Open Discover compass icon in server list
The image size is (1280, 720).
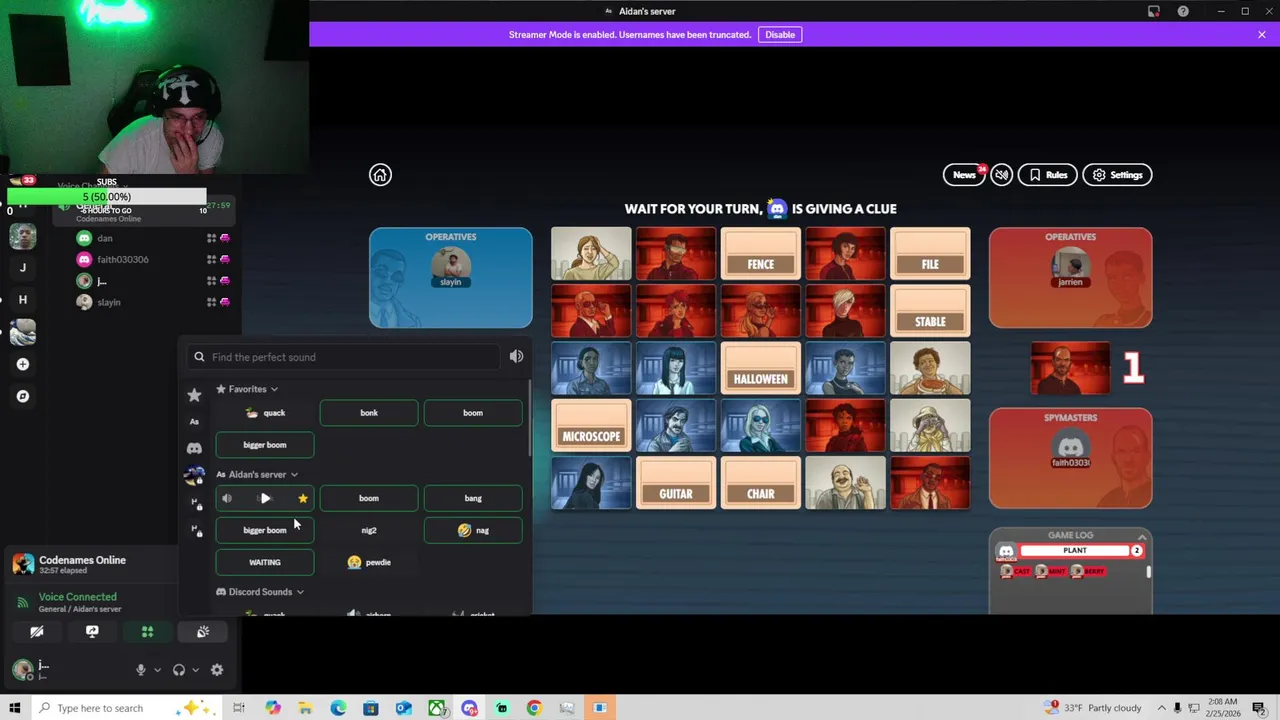point(23,396)
